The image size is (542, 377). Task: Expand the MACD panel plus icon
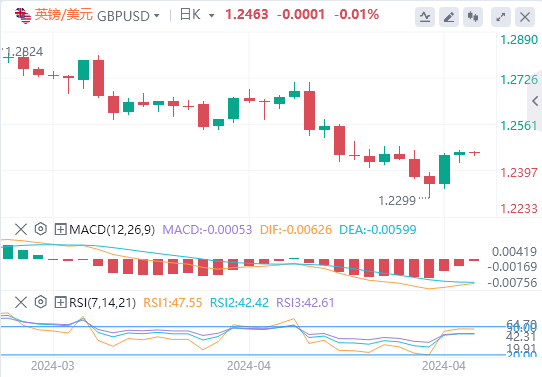(x=60, y=229)
